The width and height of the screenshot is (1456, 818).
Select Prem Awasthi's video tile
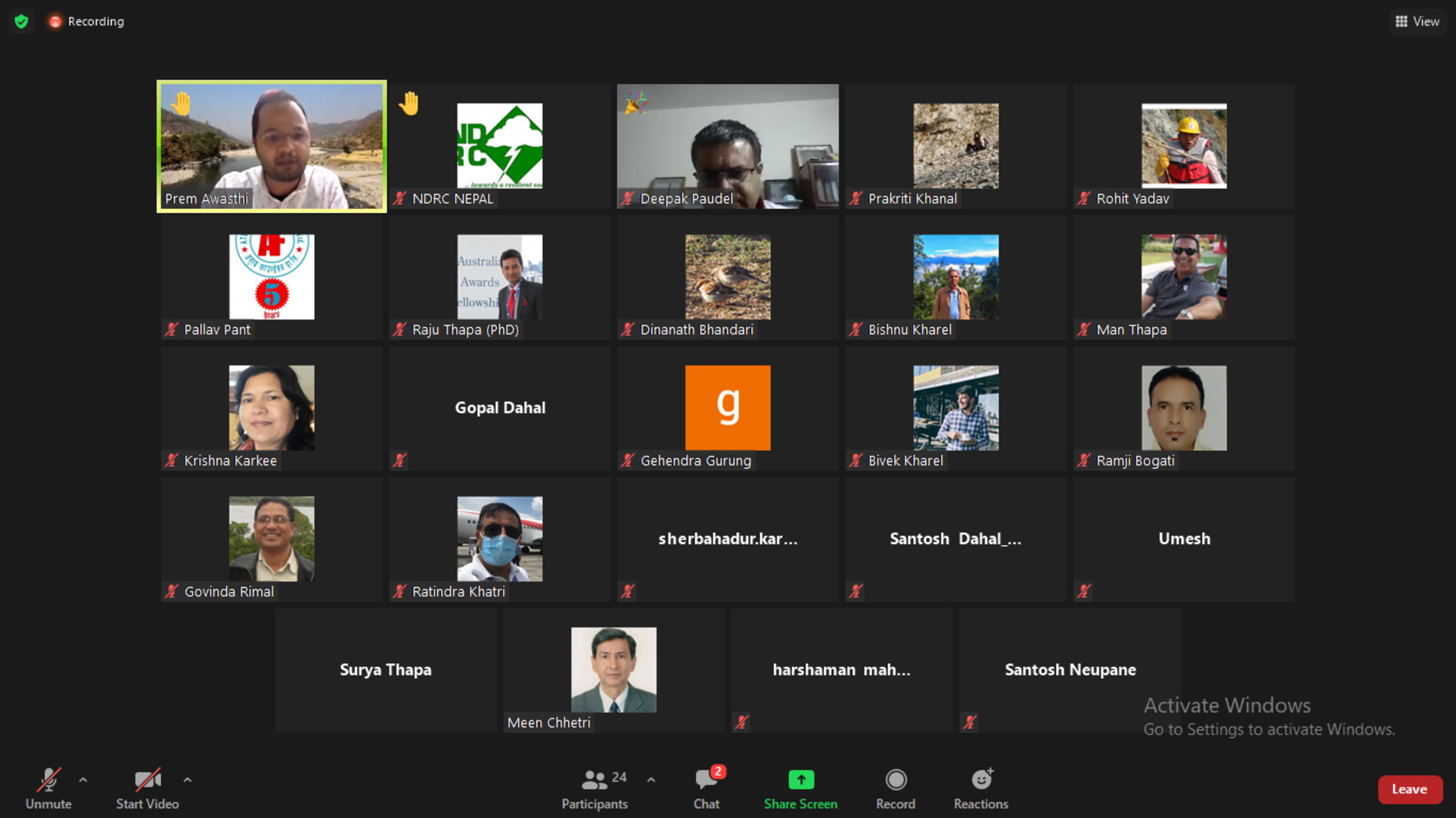pos(272,146)
